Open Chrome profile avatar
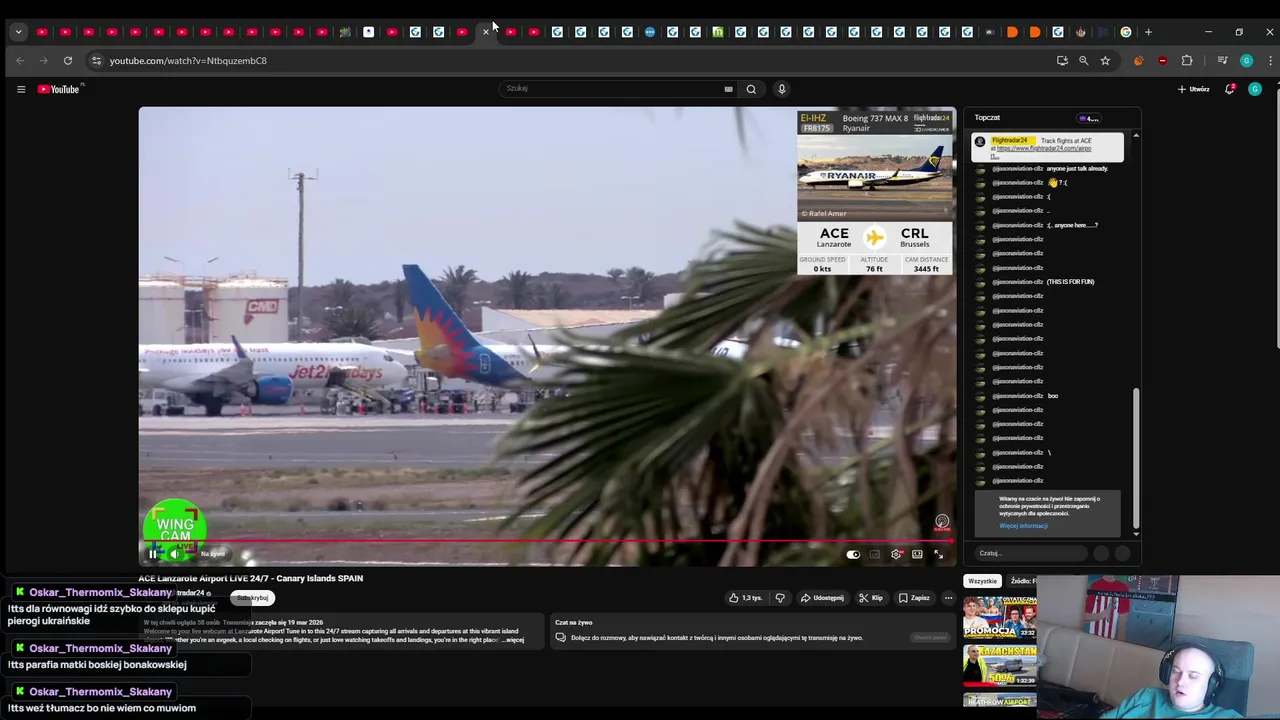Image resolution: width=1280 pixels, height=720 pixels. coord(1246,61)
